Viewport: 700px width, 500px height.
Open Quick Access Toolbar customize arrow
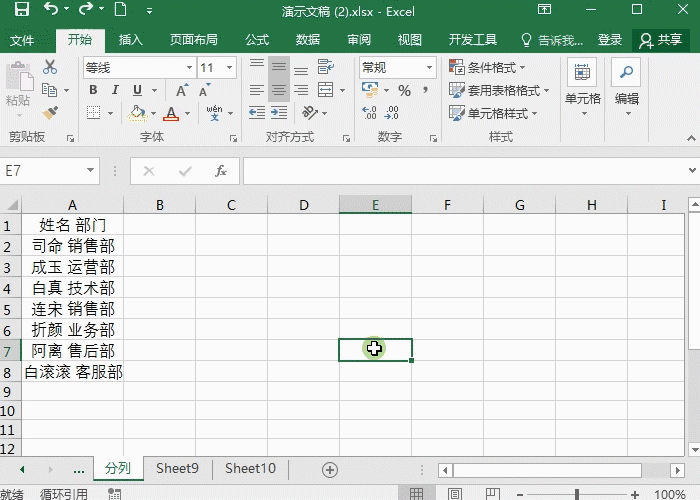(149, 11)
